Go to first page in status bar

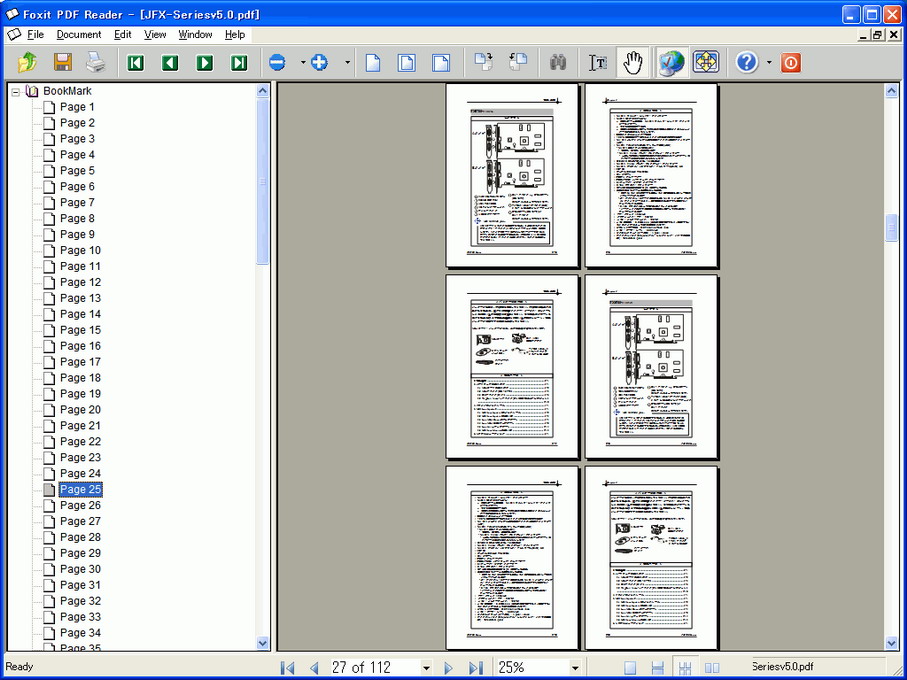click(287, 668)
